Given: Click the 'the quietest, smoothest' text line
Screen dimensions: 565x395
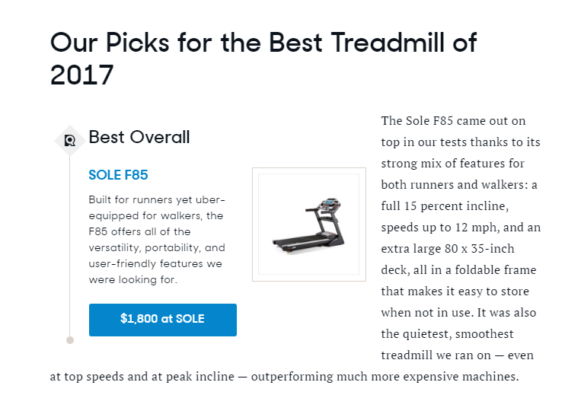Looking at the screenshot, I should click(447, 334).
